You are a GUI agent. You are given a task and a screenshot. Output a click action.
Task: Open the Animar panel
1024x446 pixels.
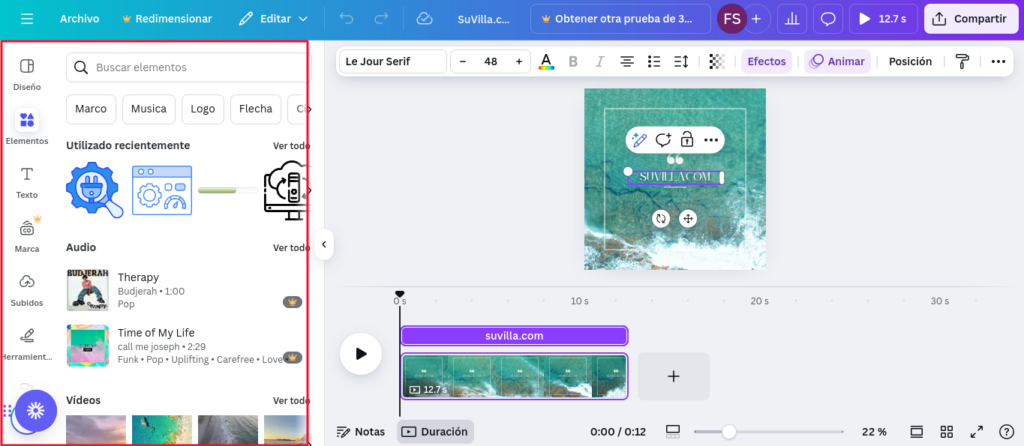[837, 61]
